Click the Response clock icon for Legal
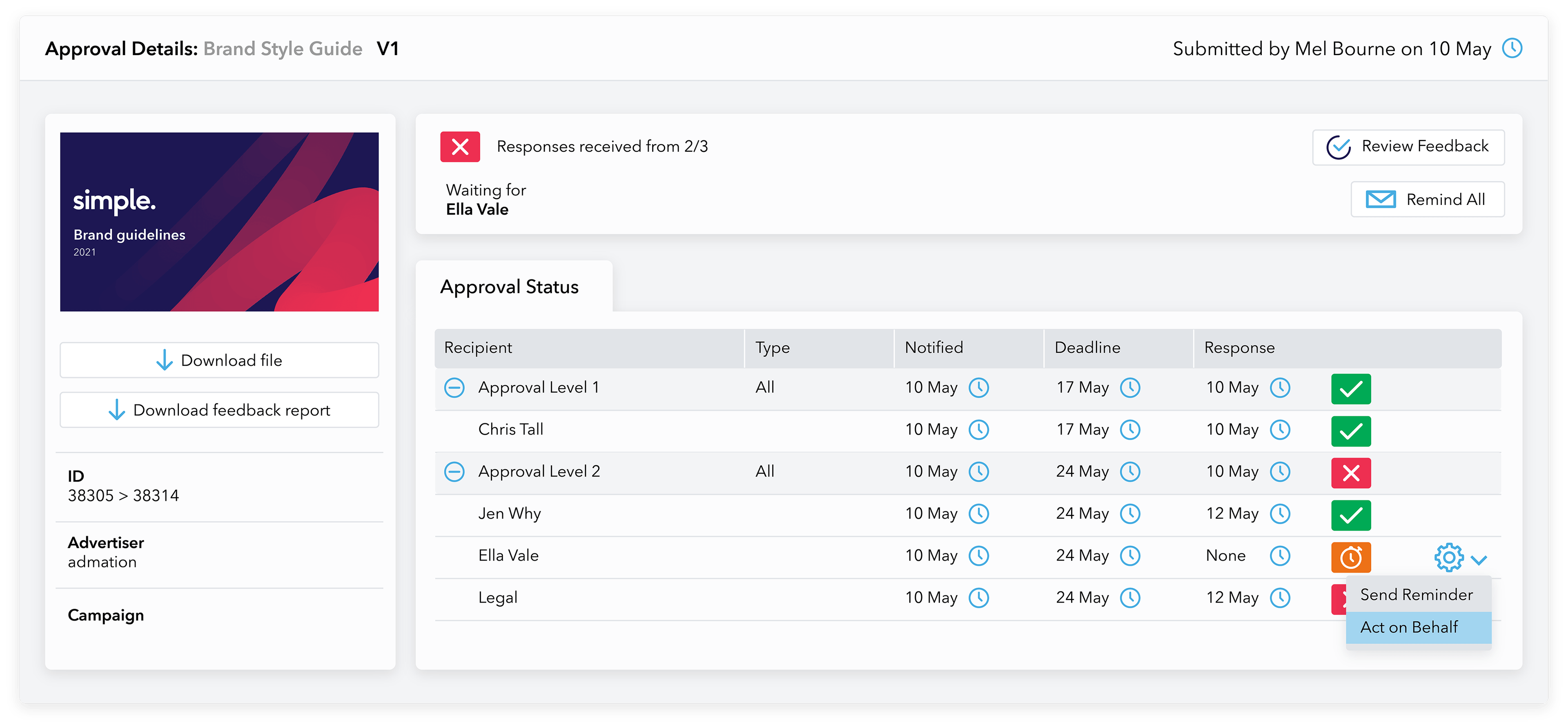 pos(1280,598)
